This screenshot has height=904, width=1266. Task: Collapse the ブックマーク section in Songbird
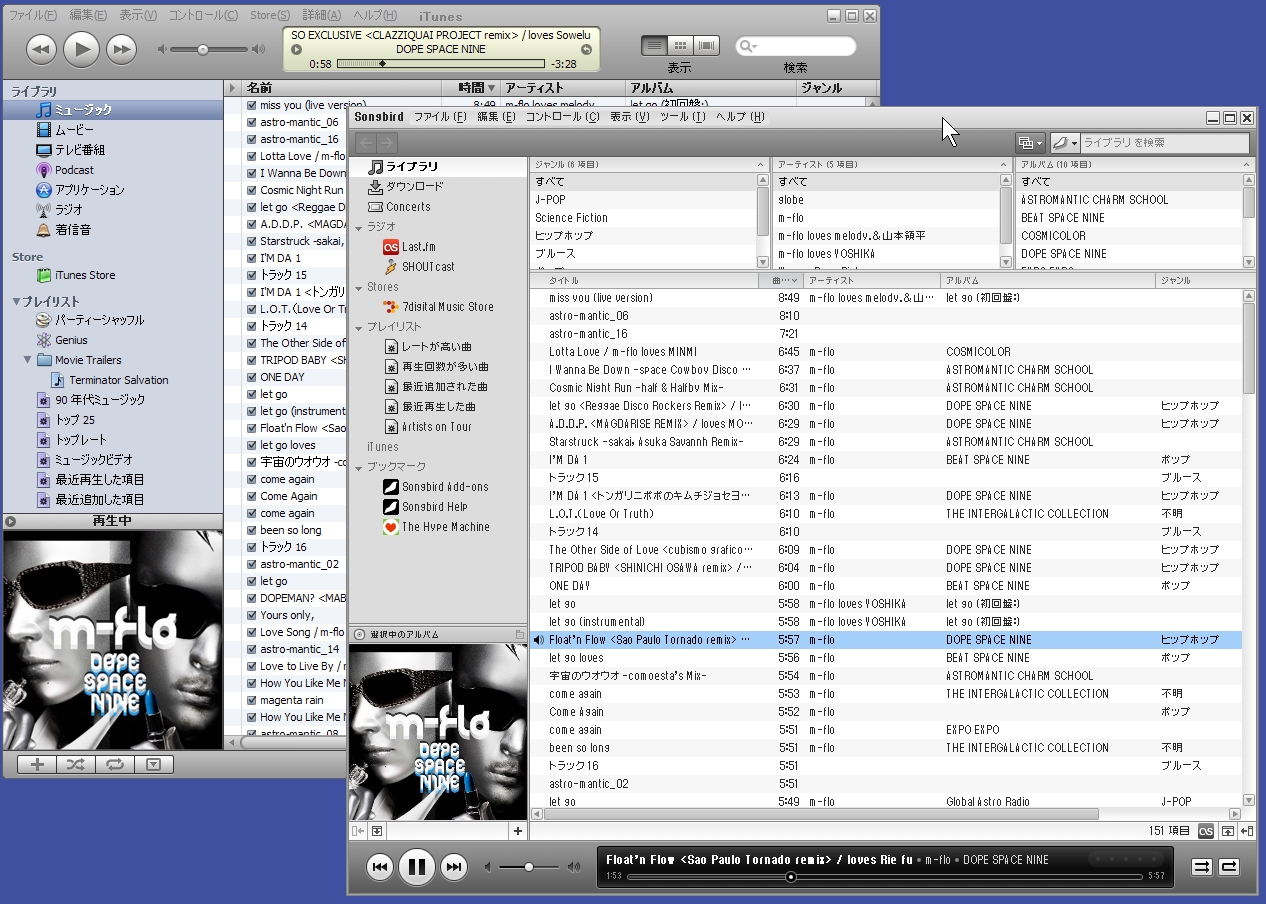tap(358, 468)
